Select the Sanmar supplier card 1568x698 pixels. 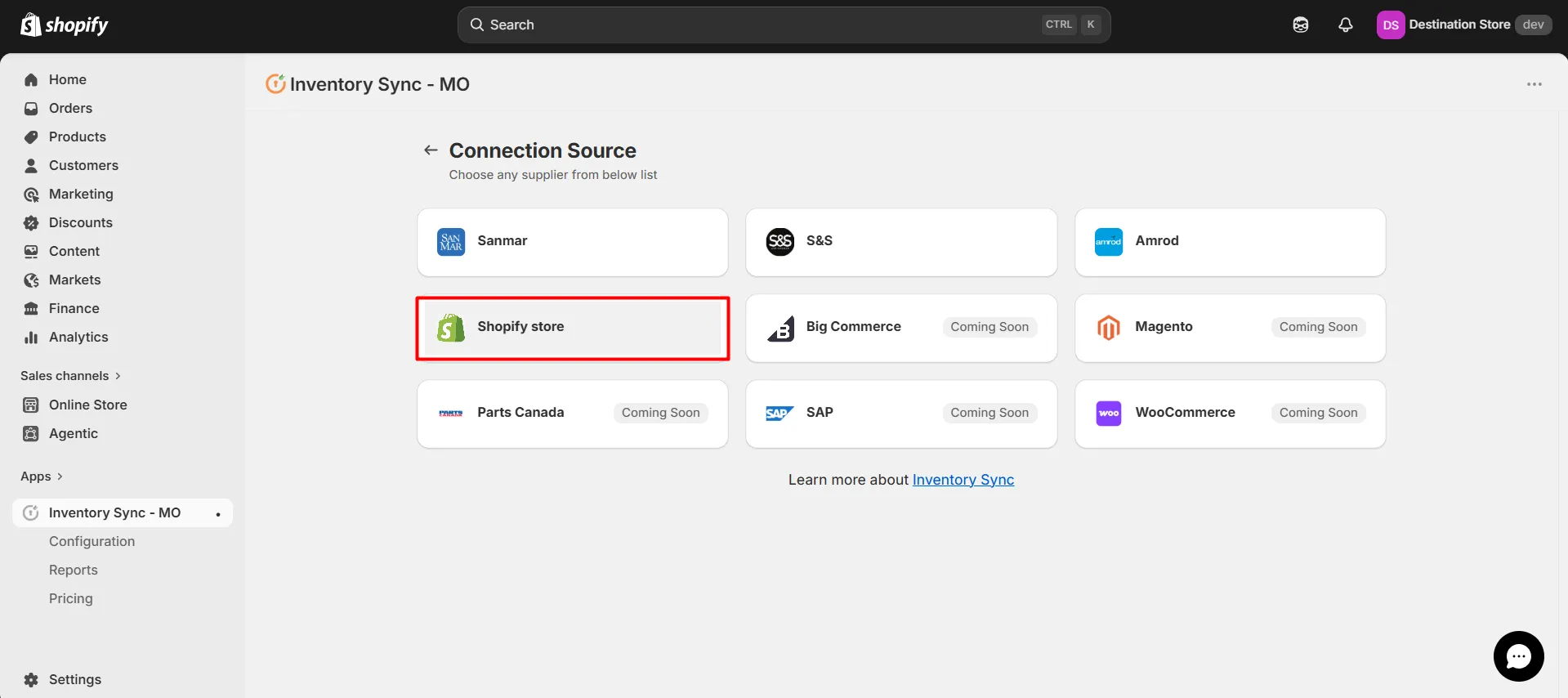pos(572,242)
